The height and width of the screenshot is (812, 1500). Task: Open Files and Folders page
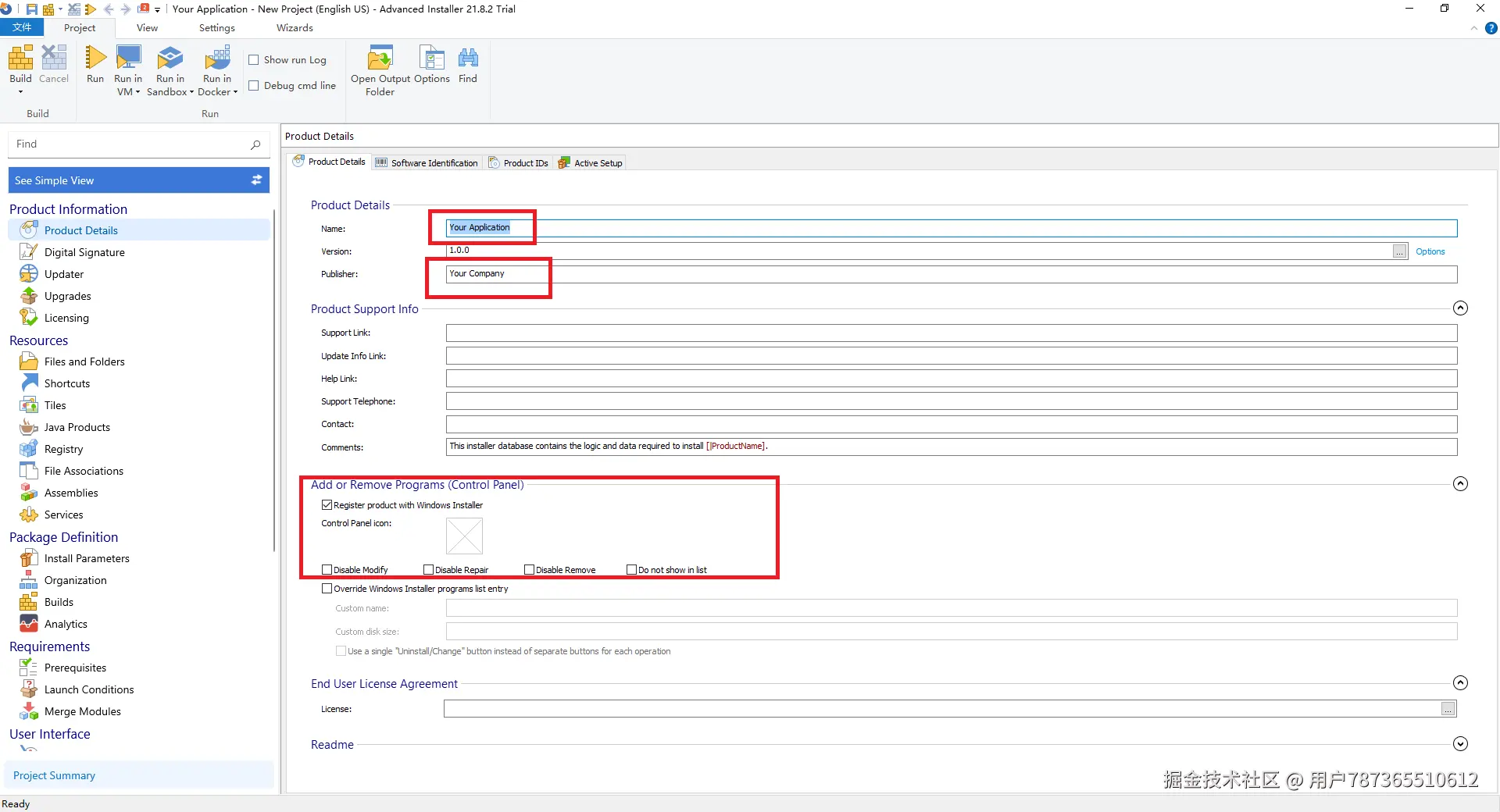tap(84, 361)
